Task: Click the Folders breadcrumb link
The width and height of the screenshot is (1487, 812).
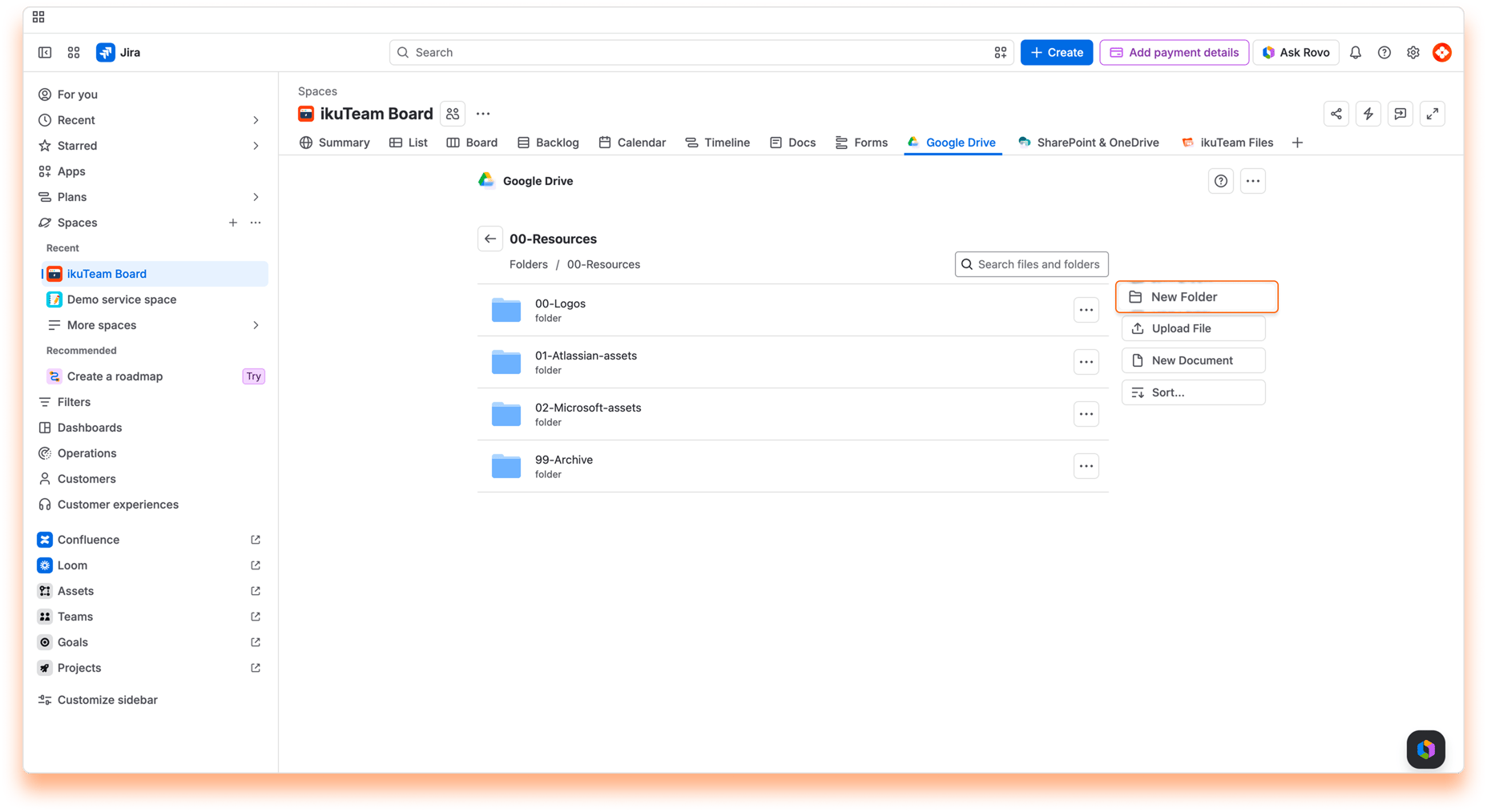Action: pyautogui.click(x=529, y=264)
